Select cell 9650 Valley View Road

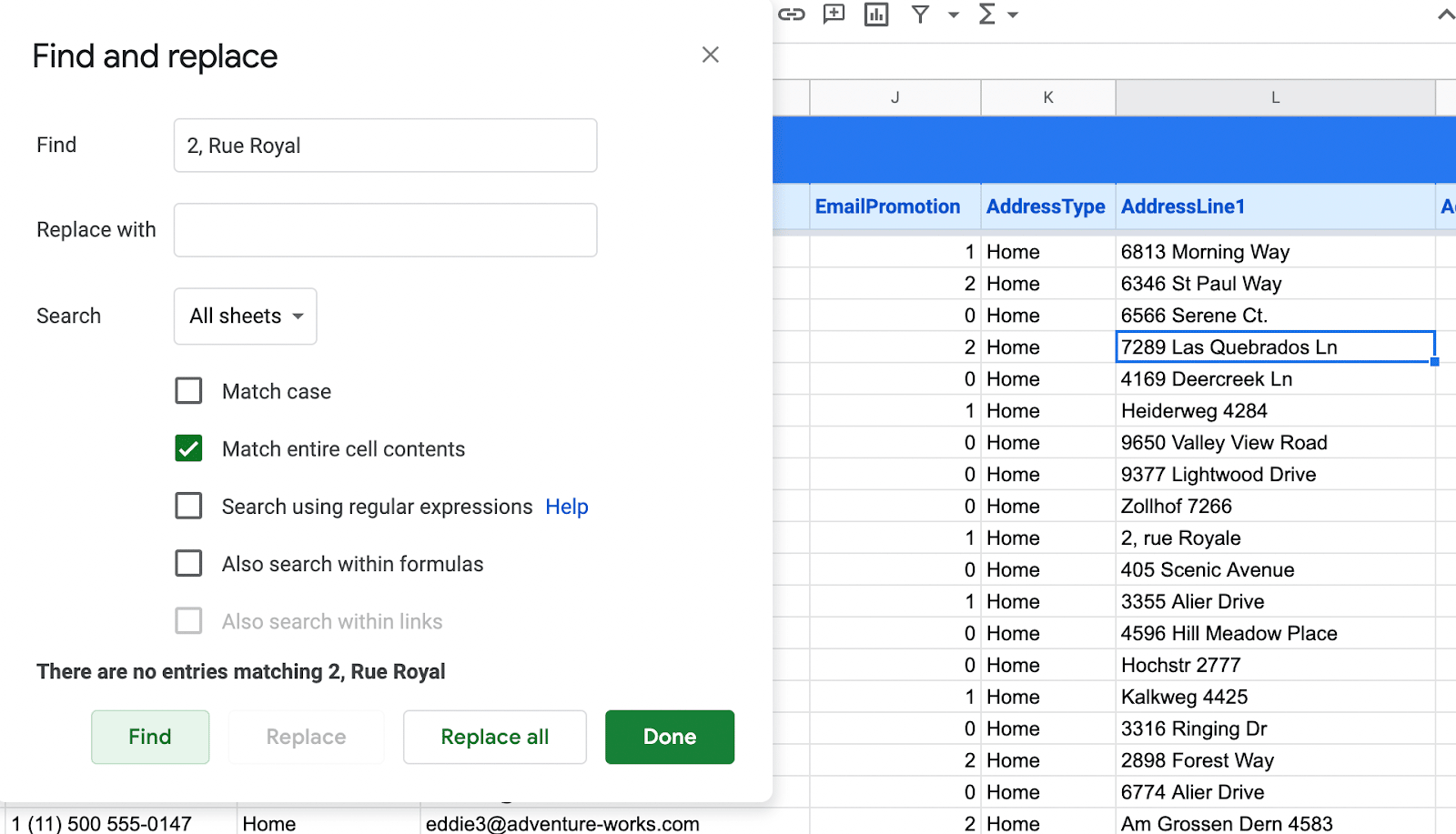tap(1275, 443)
